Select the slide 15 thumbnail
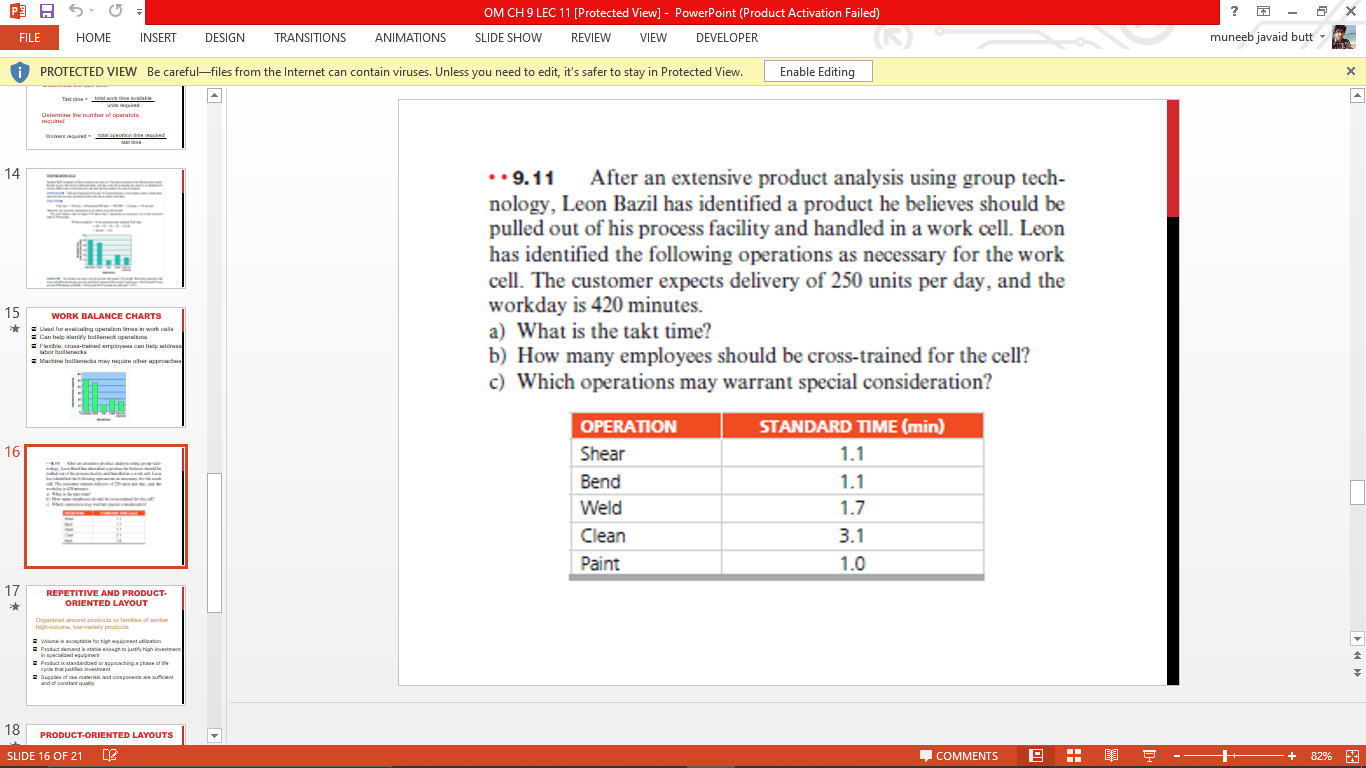The image size is (1366, 768). tap(105, 365)
